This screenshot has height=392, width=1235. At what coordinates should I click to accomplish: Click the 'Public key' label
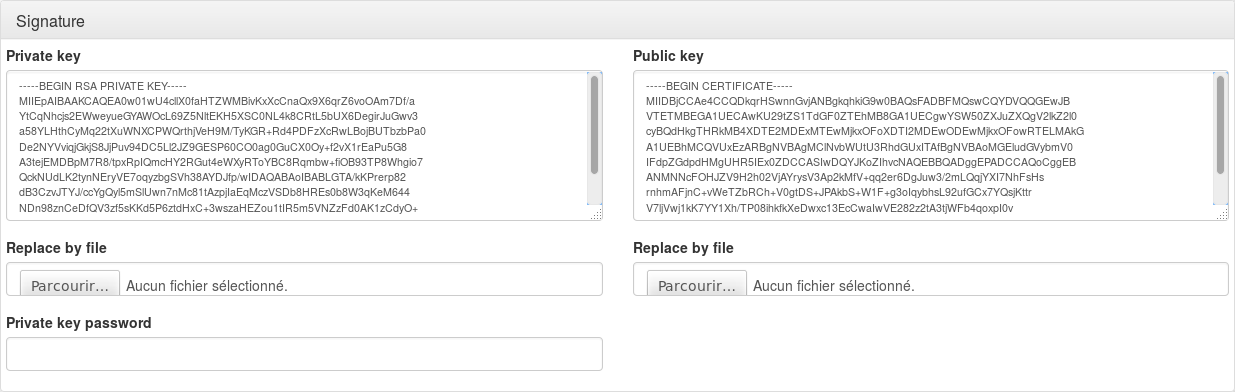coord(668,56)
